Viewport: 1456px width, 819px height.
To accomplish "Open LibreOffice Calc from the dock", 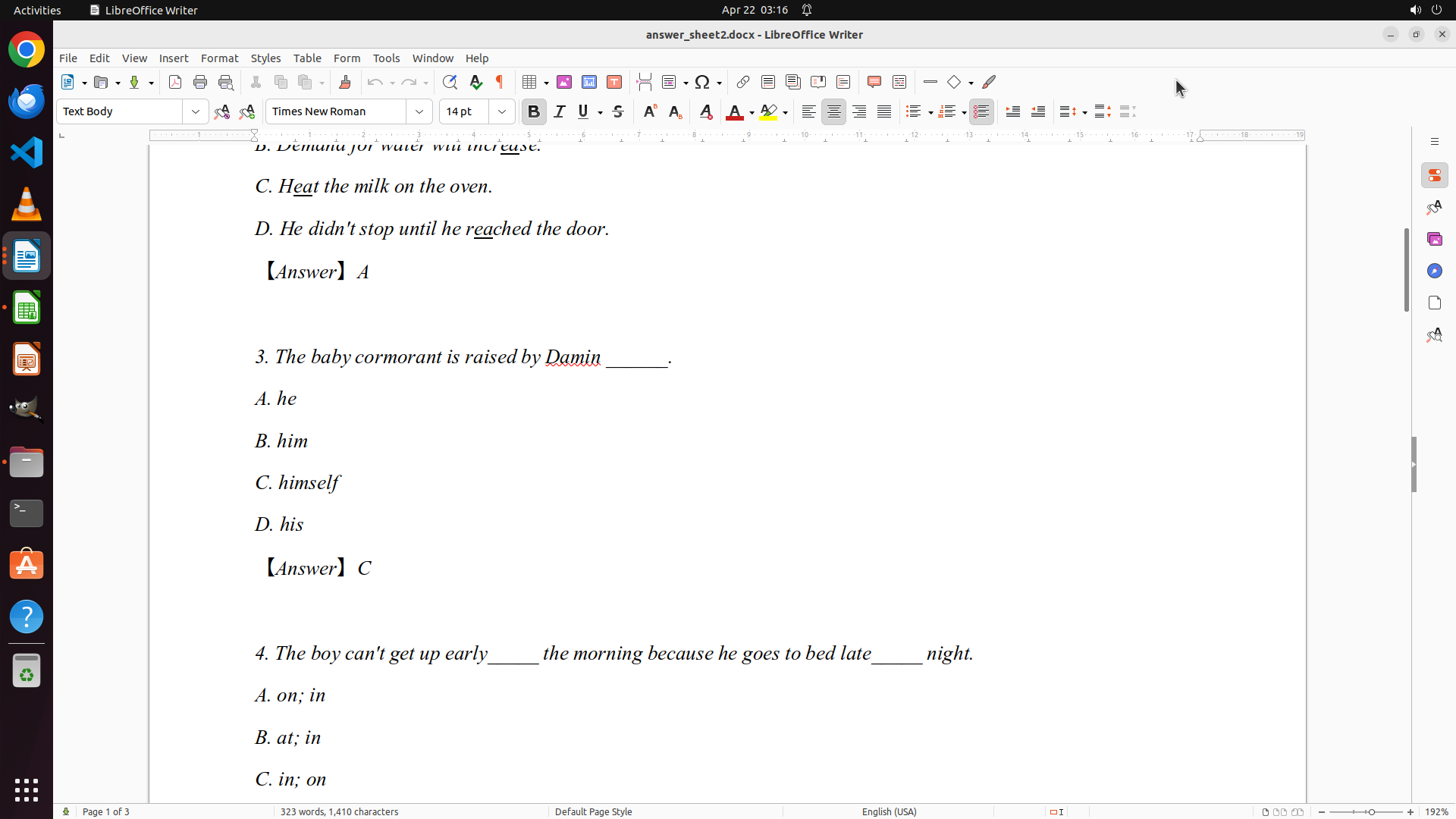I will pos(27,308).
